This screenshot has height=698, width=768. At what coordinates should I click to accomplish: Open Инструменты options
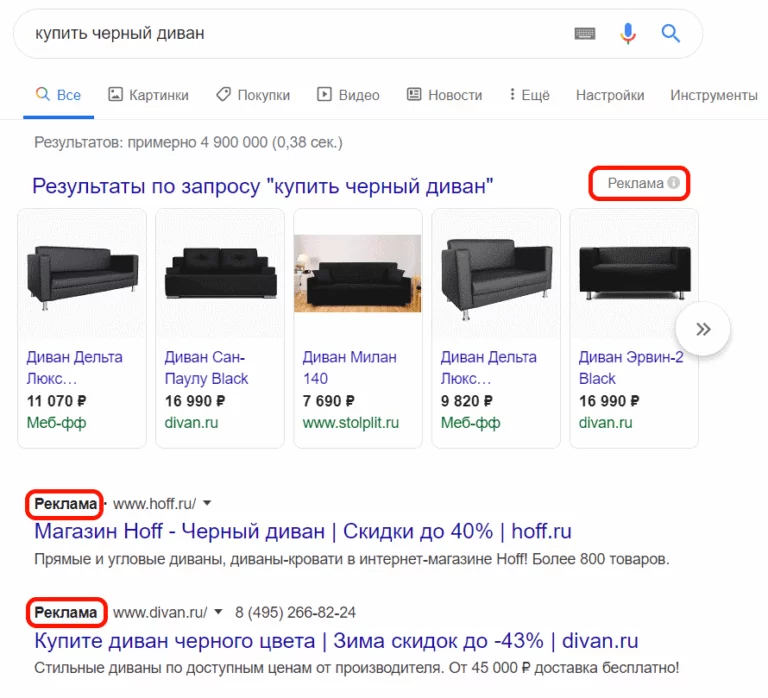714,95
